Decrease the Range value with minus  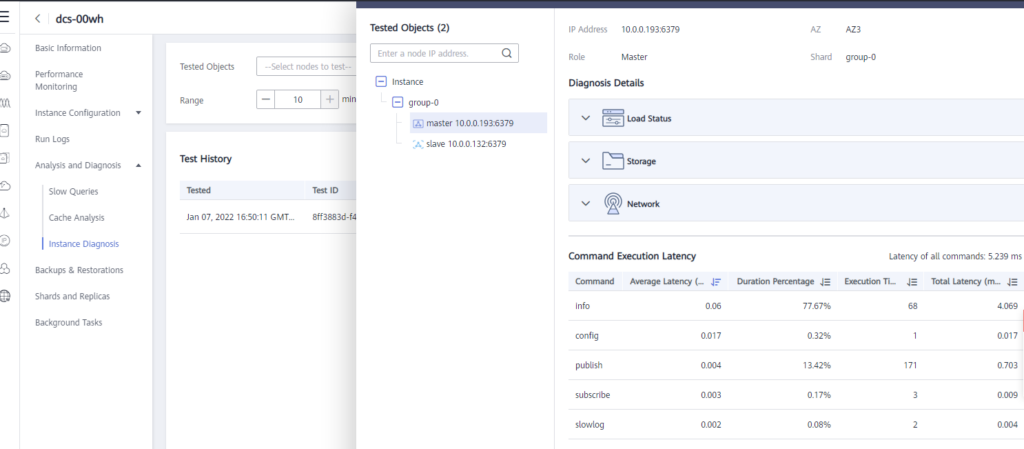coord(266,100)
